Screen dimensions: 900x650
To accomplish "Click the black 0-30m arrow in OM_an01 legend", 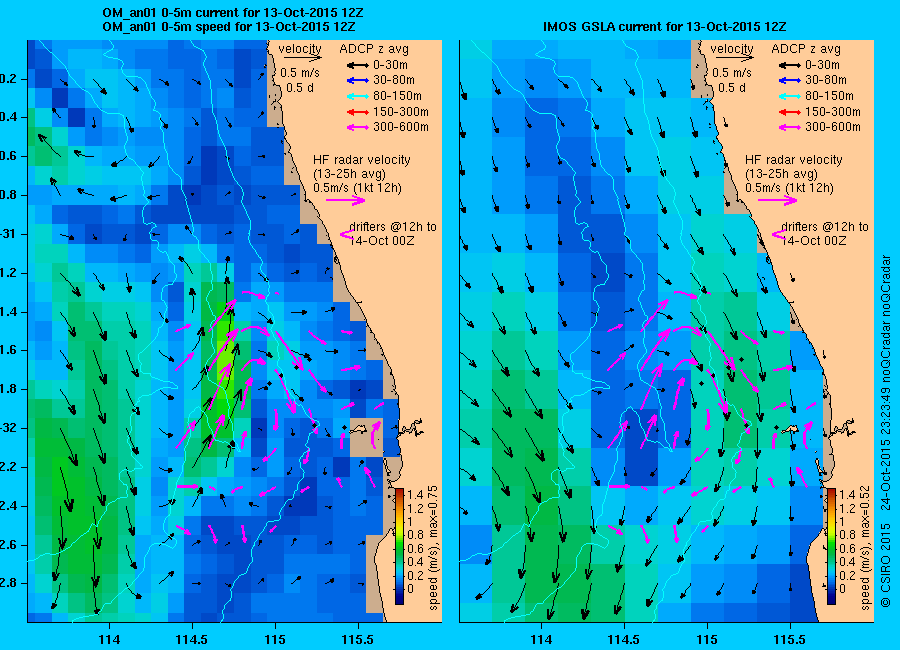I will pos(357,65).
